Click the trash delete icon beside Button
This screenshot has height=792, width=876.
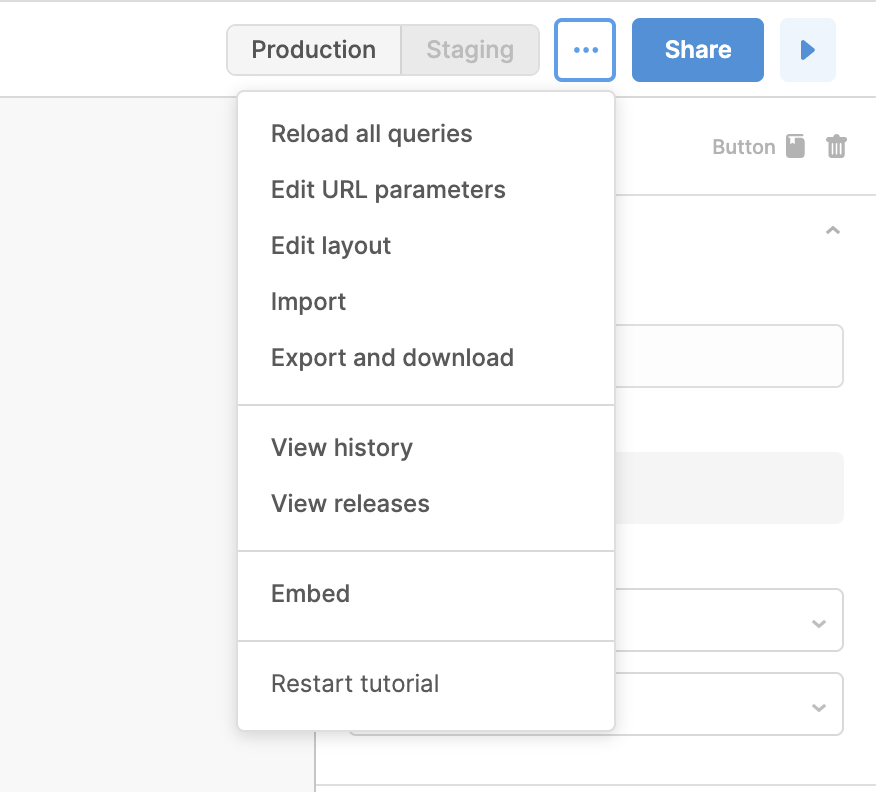(x=836, y=147)
